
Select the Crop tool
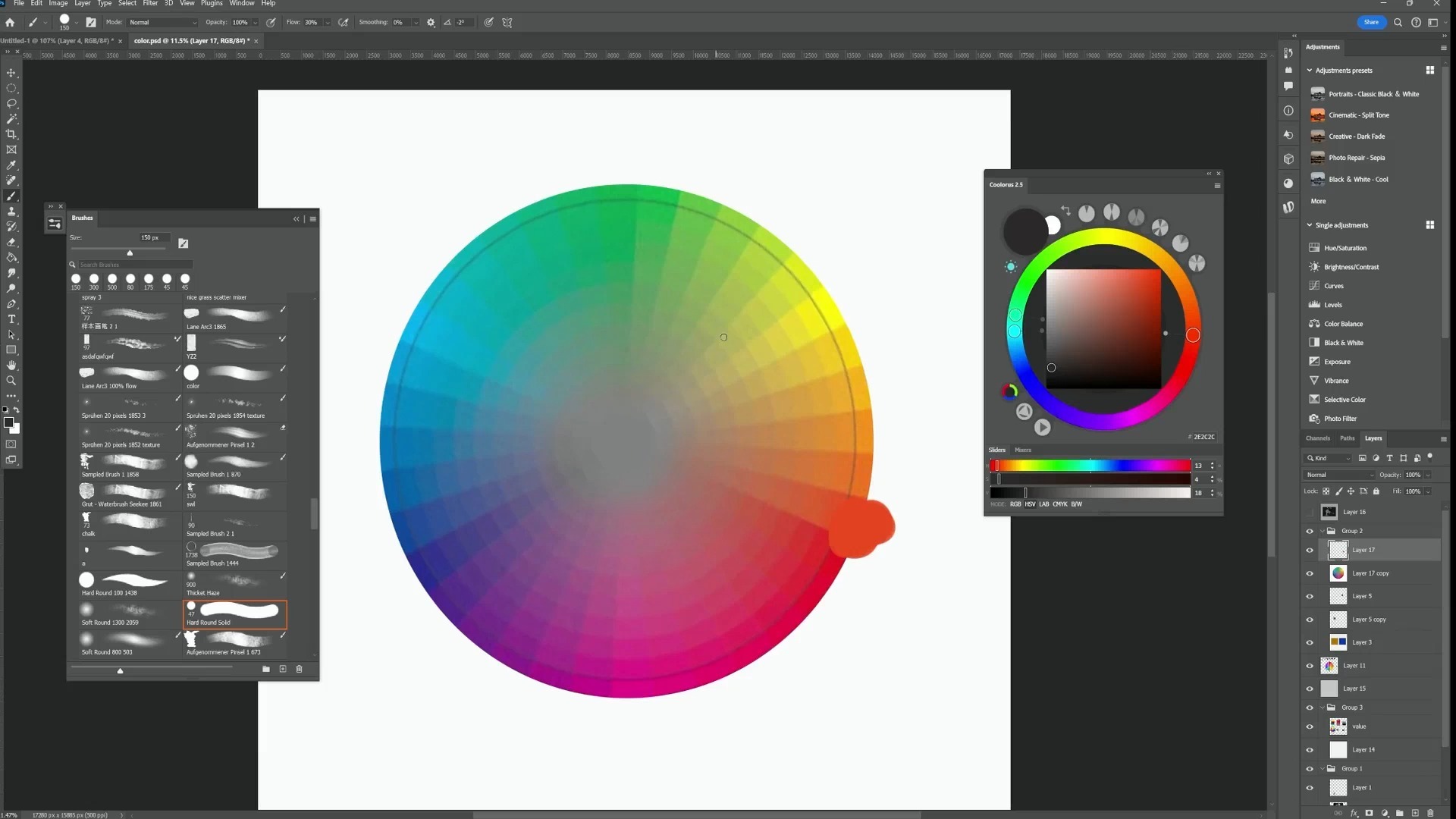tap(11, 134)
